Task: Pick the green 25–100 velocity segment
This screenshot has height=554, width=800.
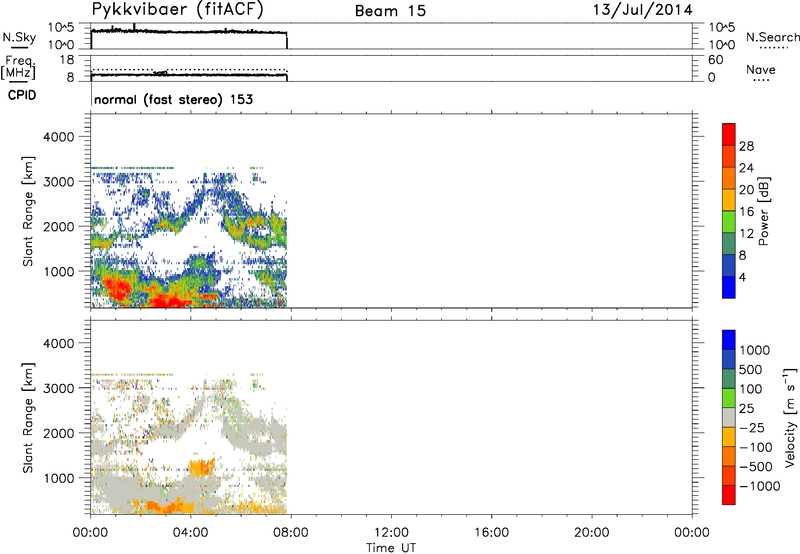Action: pos(729,398)
